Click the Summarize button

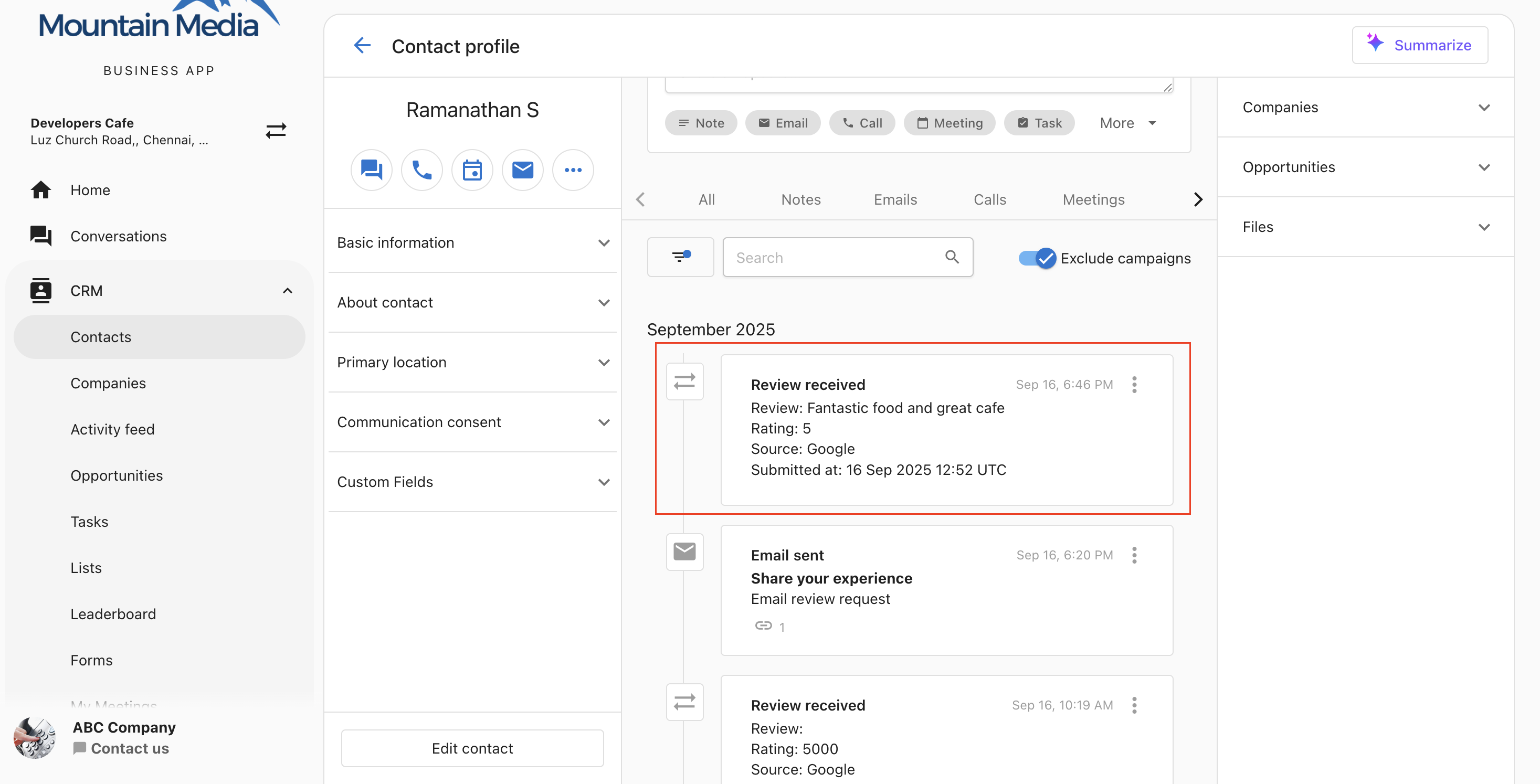pos(1420,45)
